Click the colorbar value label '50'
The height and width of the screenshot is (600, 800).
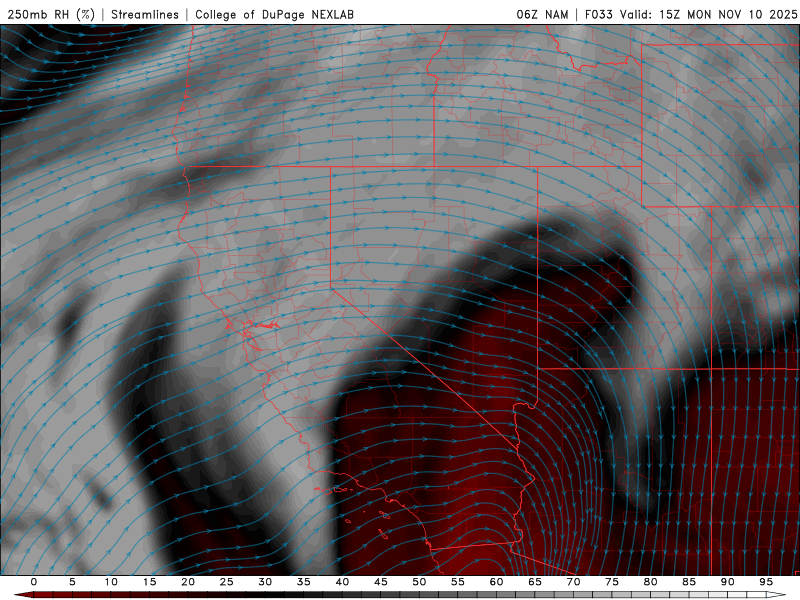[419, 582]
